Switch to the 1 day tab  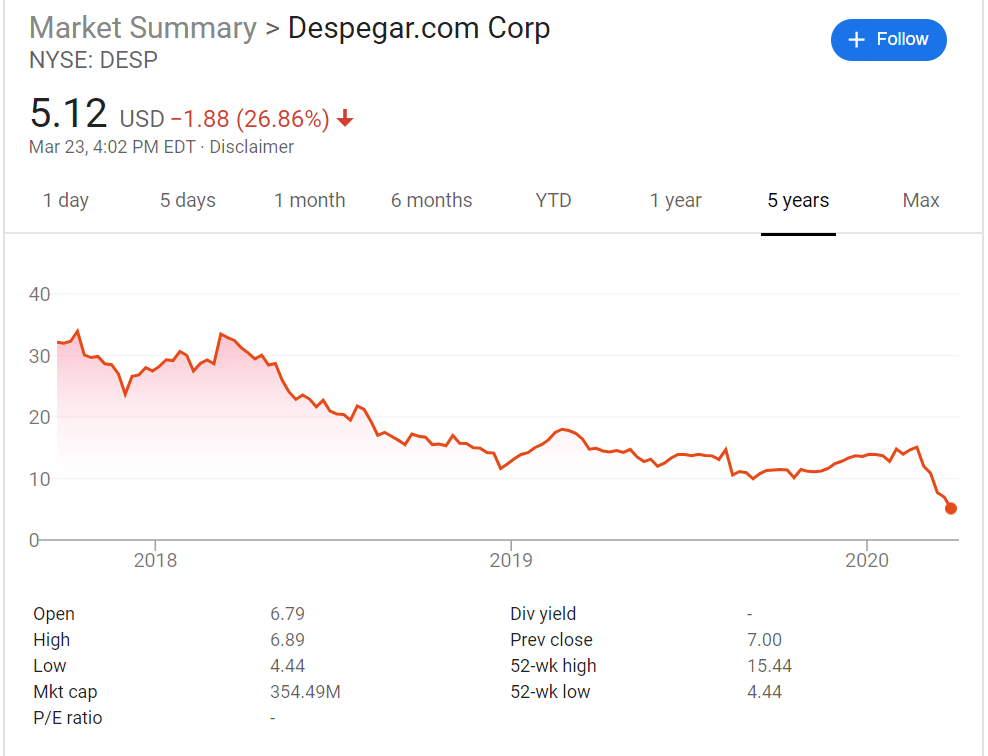(66, 201)
